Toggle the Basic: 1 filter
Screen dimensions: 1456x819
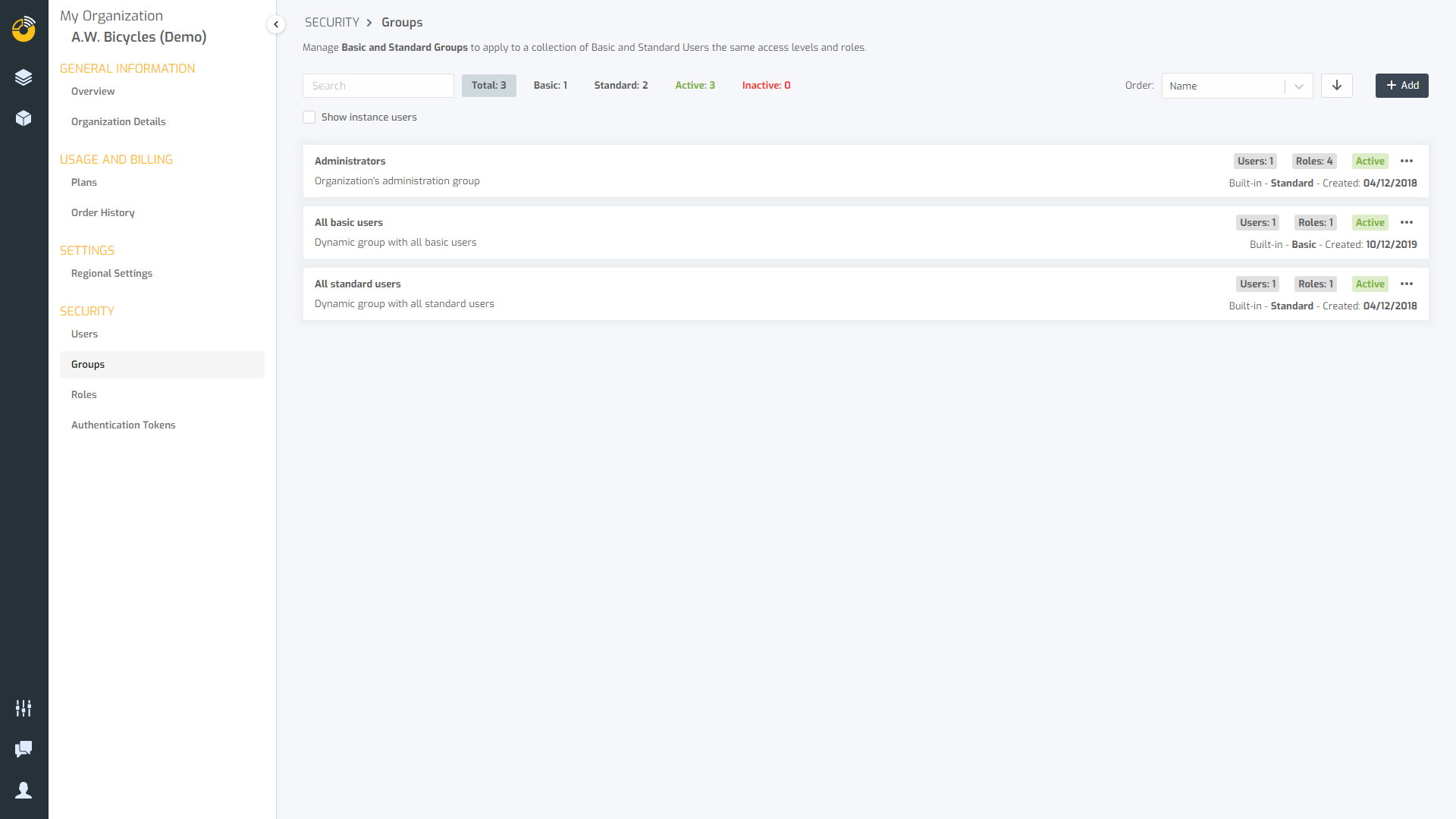pyautogui.click(x=551, y=85)
